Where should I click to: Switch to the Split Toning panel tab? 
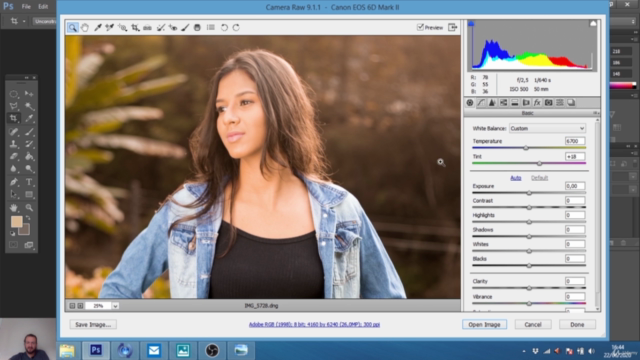pyautogui.click(x=515, y=103)
